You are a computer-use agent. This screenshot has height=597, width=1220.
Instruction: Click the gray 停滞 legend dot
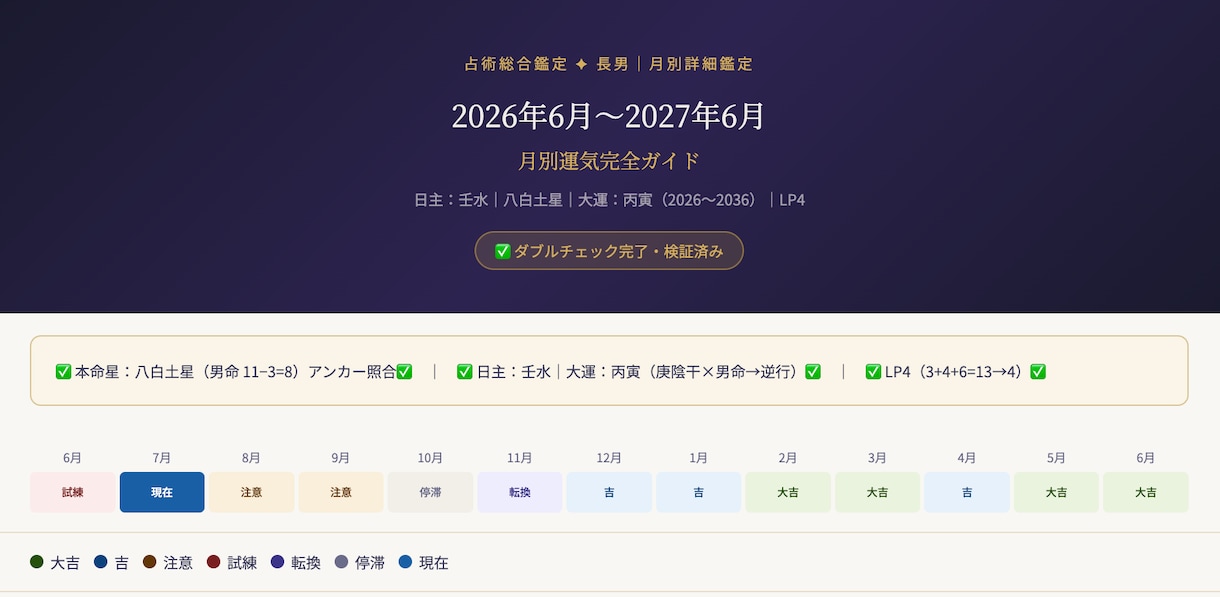[x=341, y=562]
